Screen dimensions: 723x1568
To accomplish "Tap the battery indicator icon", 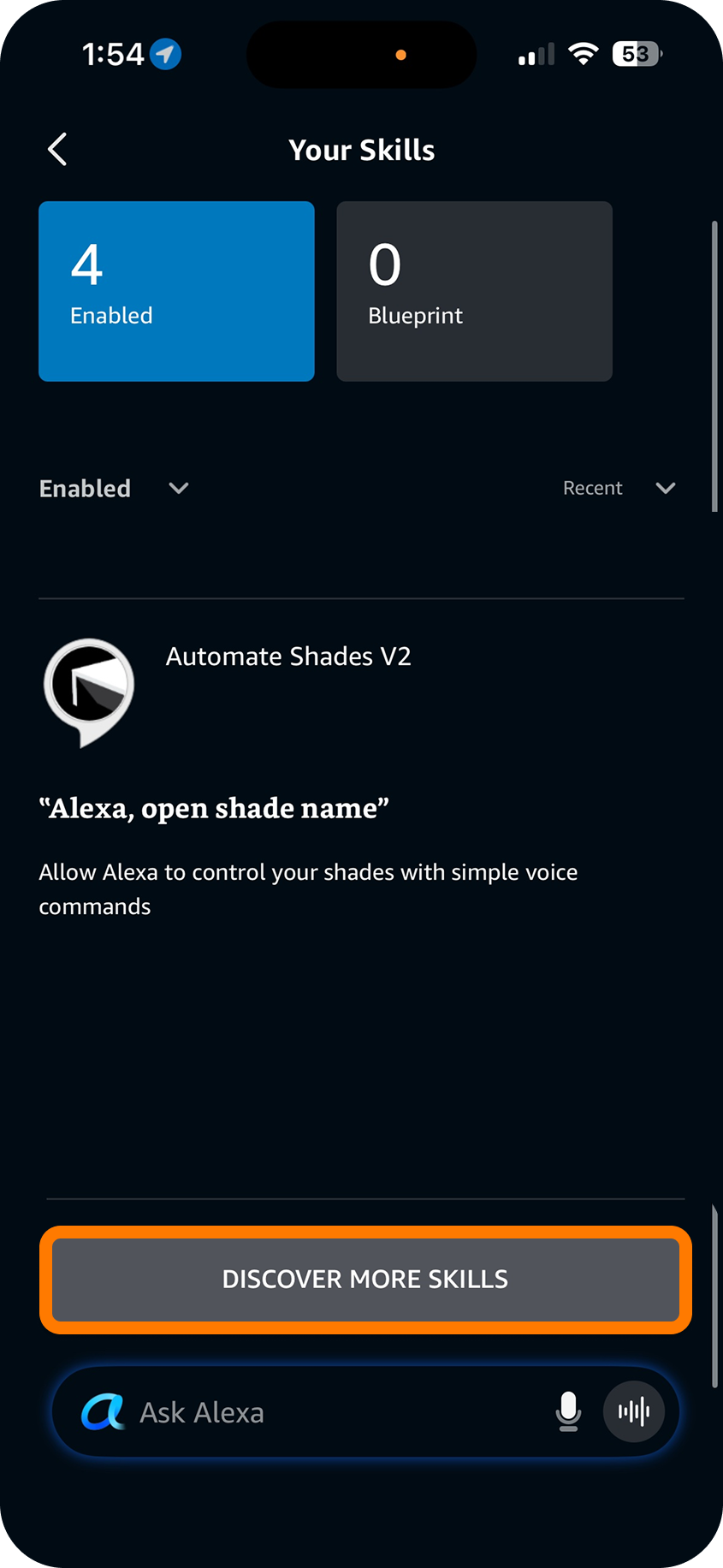I will (637, 55).
